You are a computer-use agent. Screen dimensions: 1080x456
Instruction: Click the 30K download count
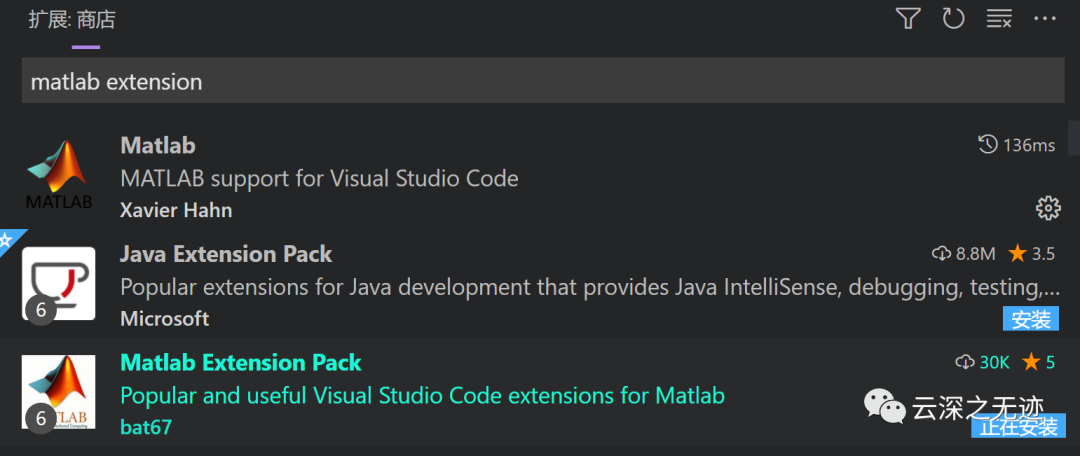[983, 362]
